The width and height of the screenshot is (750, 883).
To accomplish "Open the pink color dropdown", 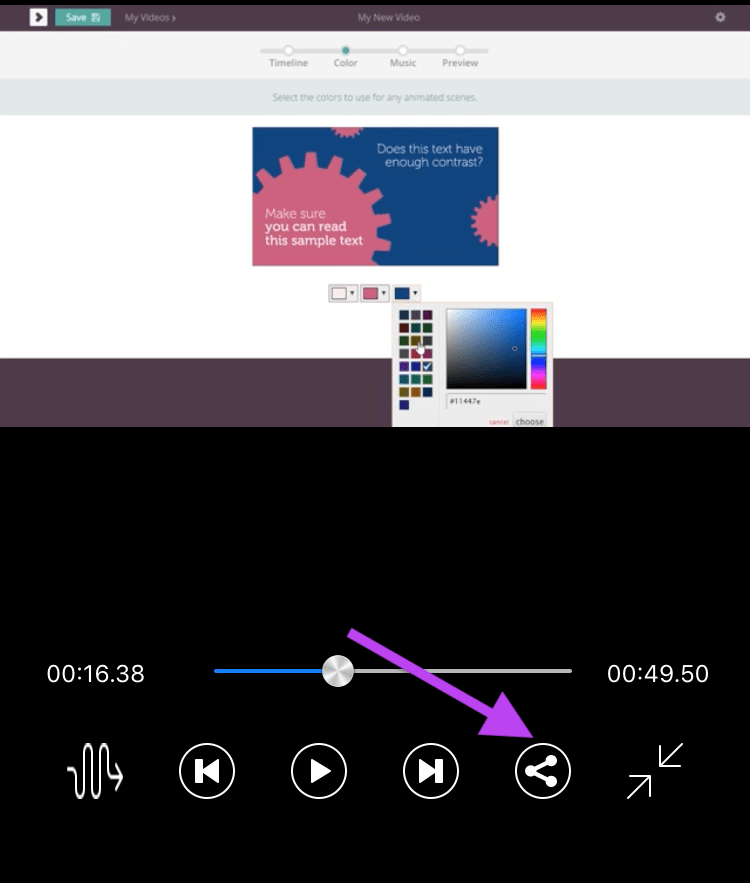I will [374, 293].
